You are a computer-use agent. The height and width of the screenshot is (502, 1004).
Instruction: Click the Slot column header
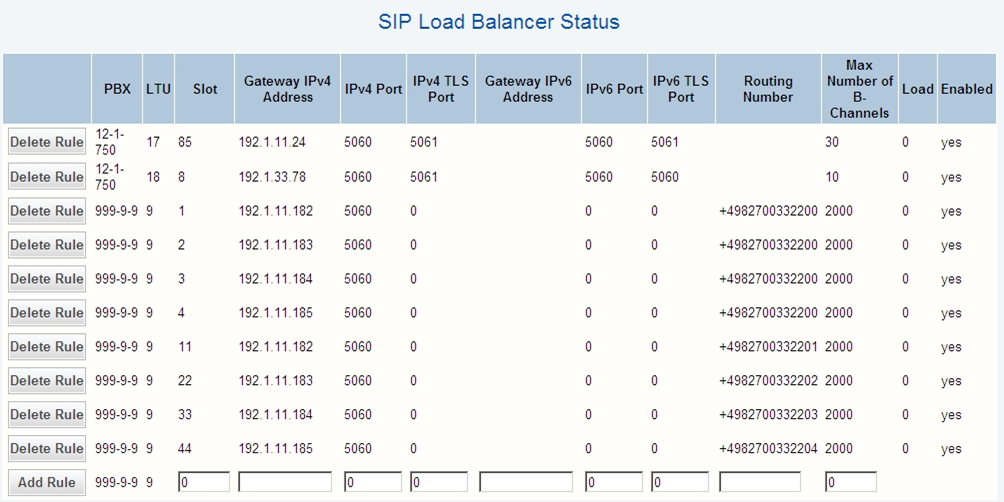point(205,89)
